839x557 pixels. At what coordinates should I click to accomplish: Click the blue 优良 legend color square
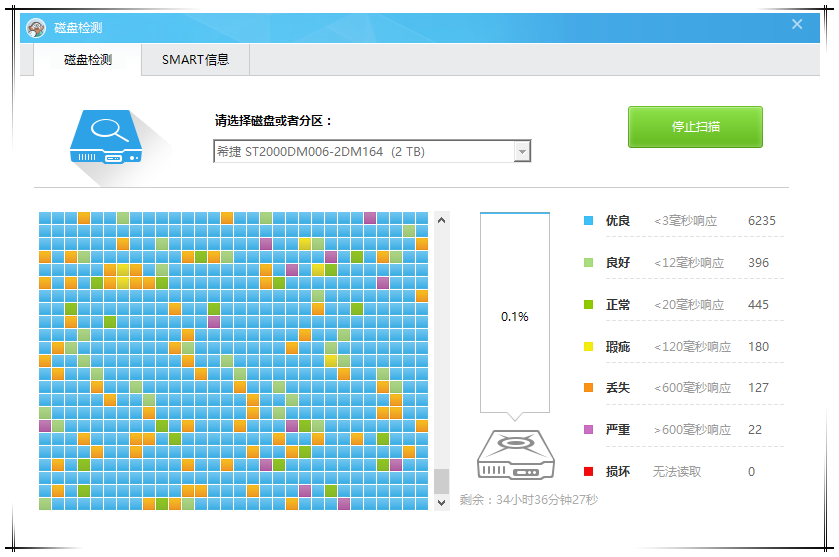tap(588, 221)
